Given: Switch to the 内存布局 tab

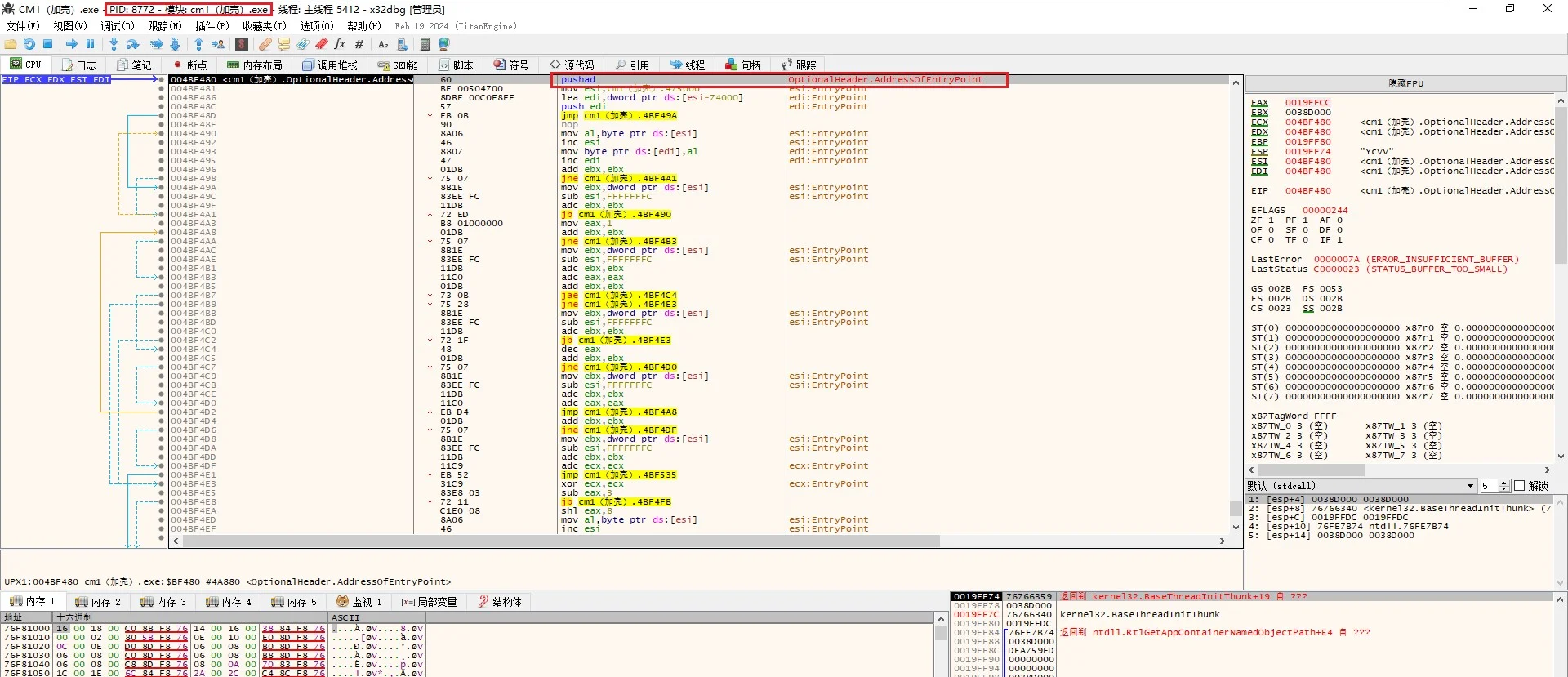Looking at the screenshot, I should click(255, 65).
